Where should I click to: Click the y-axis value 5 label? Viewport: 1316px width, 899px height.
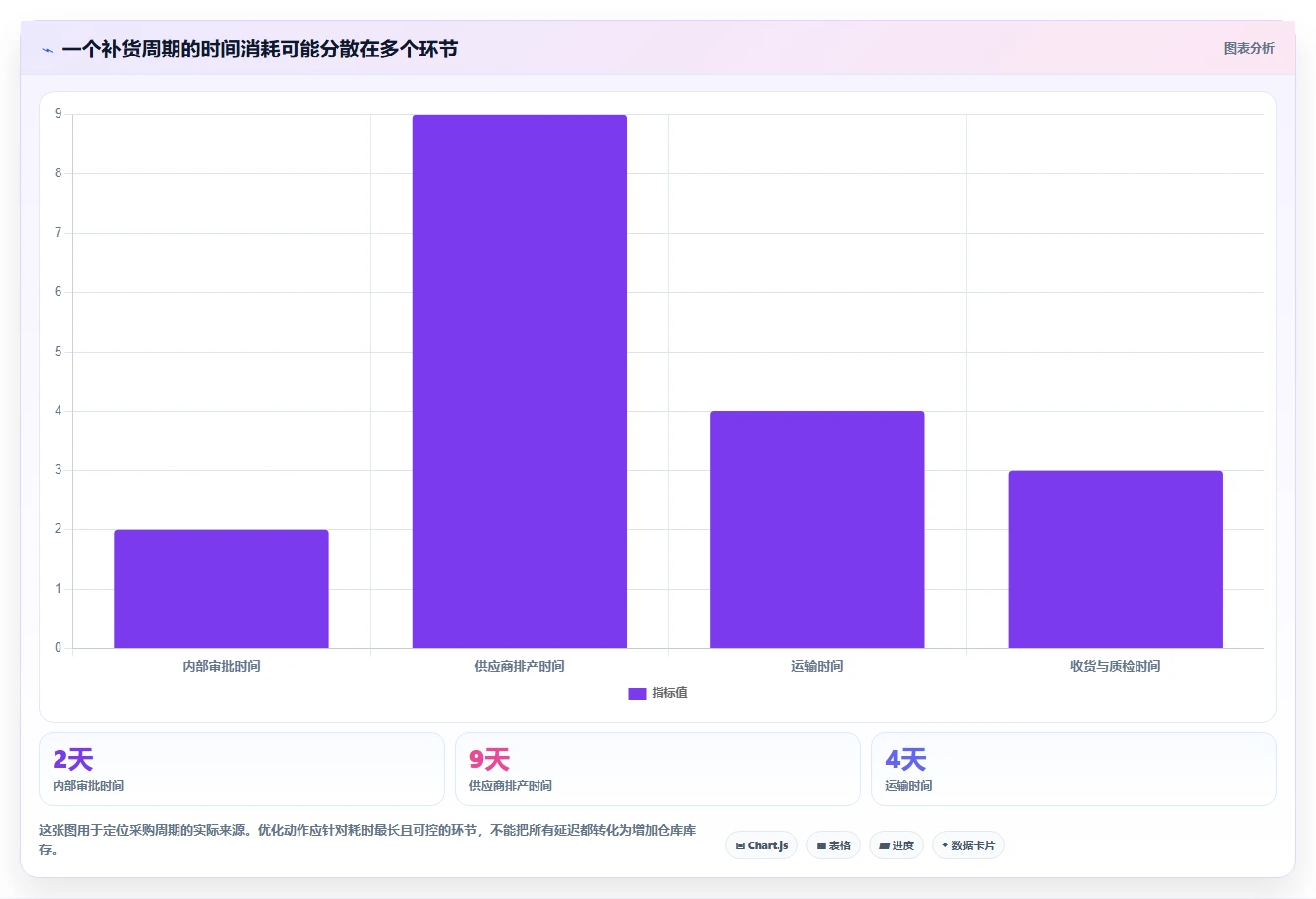pyautogui.click(x=58, y=352)
